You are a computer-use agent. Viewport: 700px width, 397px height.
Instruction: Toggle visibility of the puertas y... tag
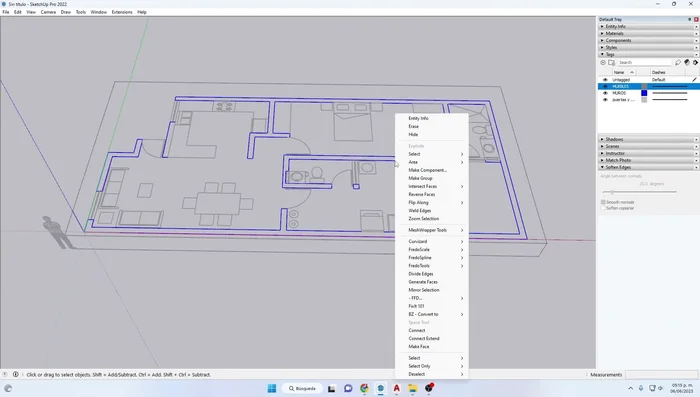tap(605, 100)
